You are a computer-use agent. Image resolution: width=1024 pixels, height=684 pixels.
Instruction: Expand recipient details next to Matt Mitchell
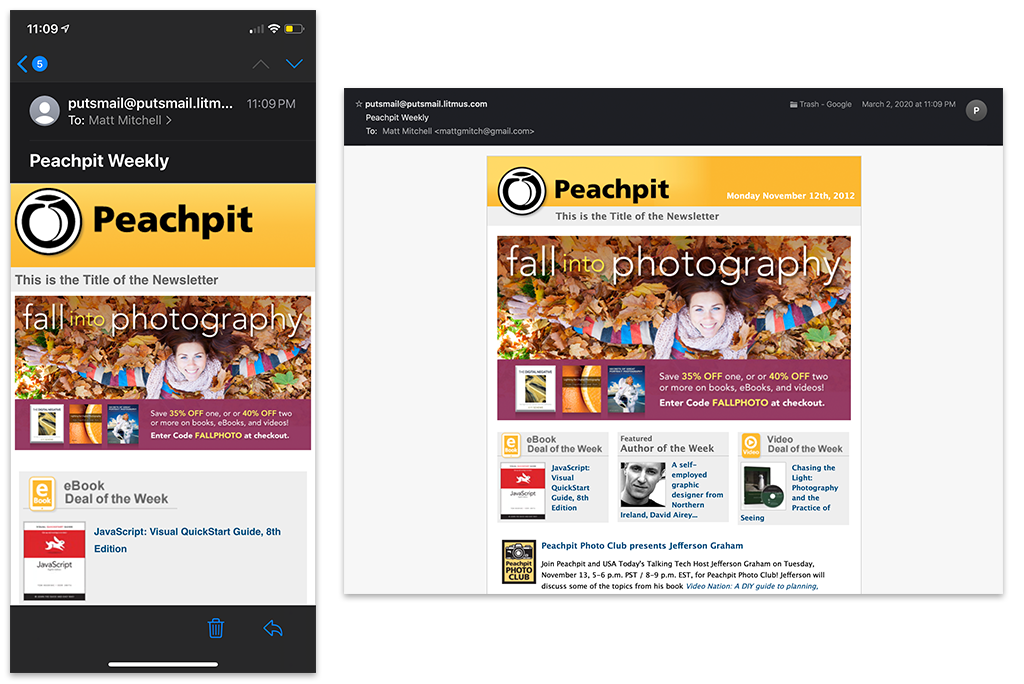(168, 120)
